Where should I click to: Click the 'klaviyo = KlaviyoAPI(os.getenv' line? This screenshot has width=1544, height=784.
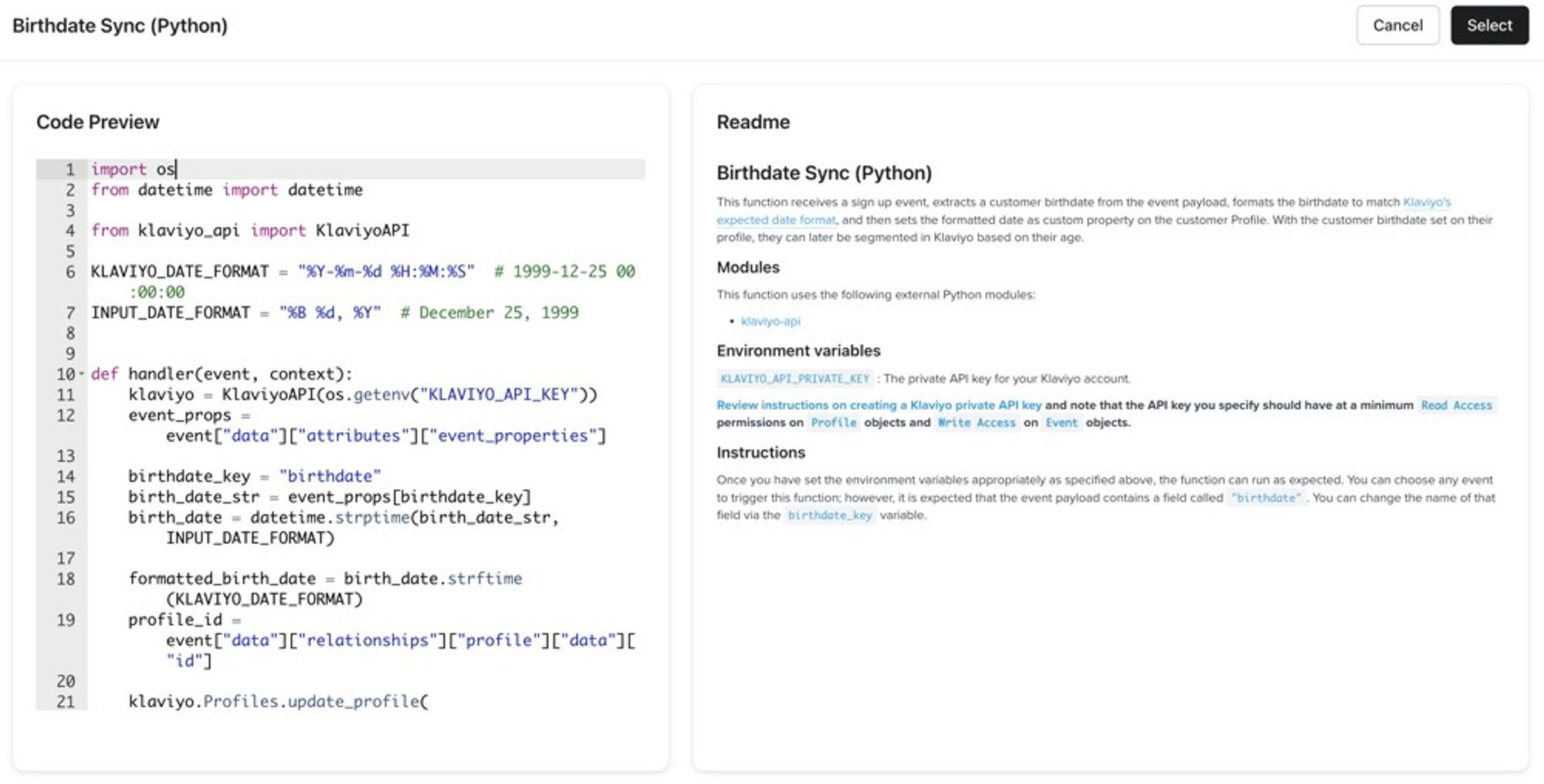click(363, 394)
